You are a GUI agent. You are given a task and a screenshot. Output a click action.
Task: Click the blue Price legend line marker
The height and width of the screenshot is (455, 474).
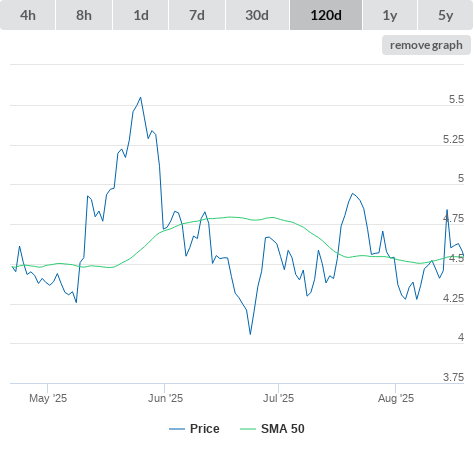(x=177, y=429)
